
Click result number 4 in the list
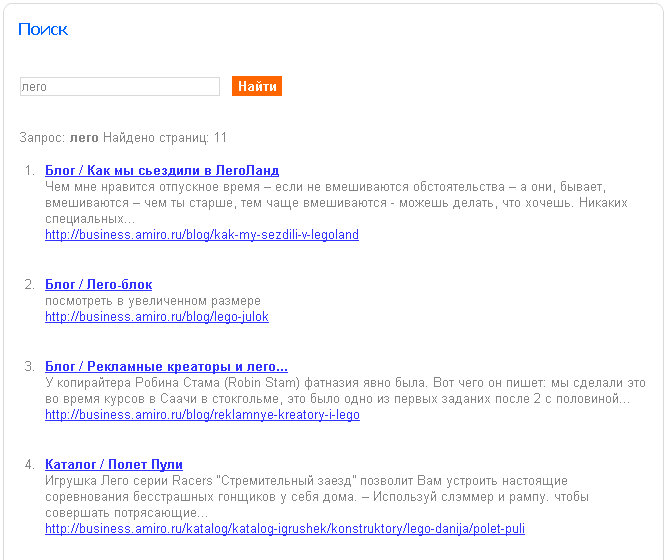tap(30, 465)
